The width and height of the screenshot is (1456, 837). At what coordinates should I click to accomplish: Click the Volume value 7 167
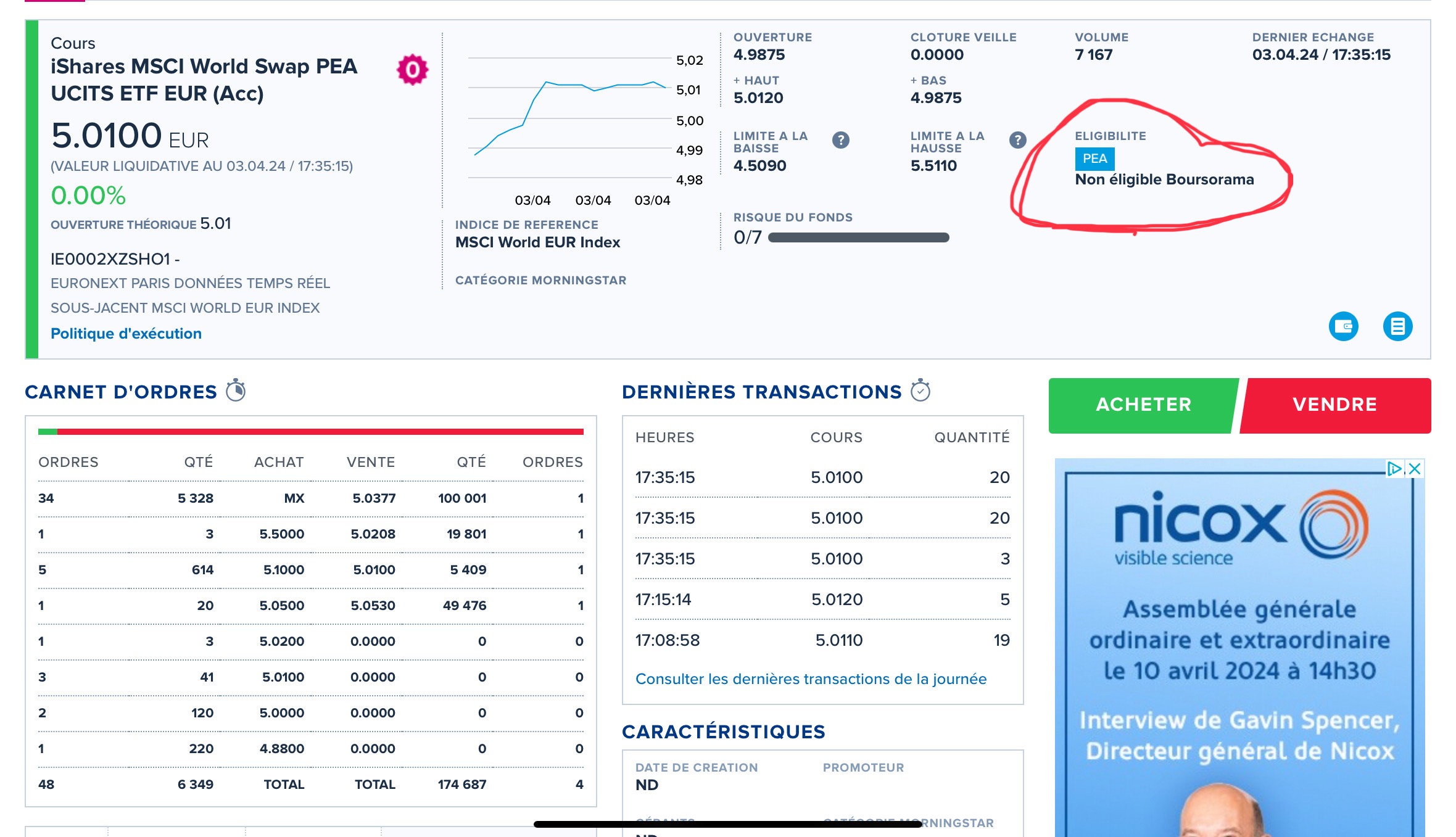(1094, 55)
